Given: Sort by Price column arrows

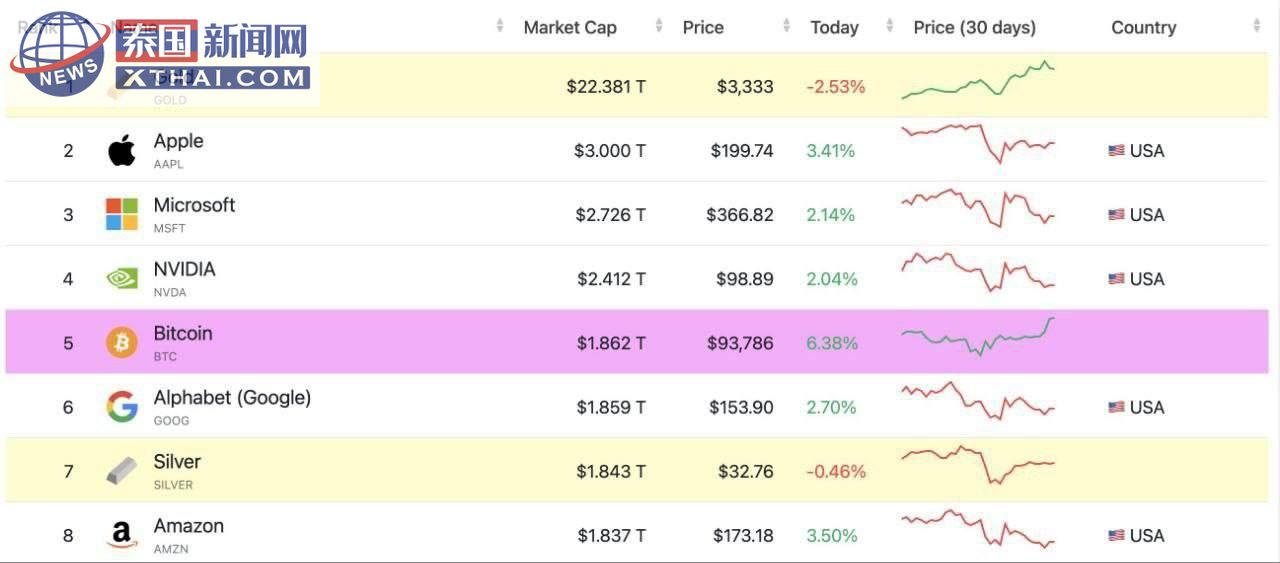Looking at the screenshot, I should coord(787,27).
